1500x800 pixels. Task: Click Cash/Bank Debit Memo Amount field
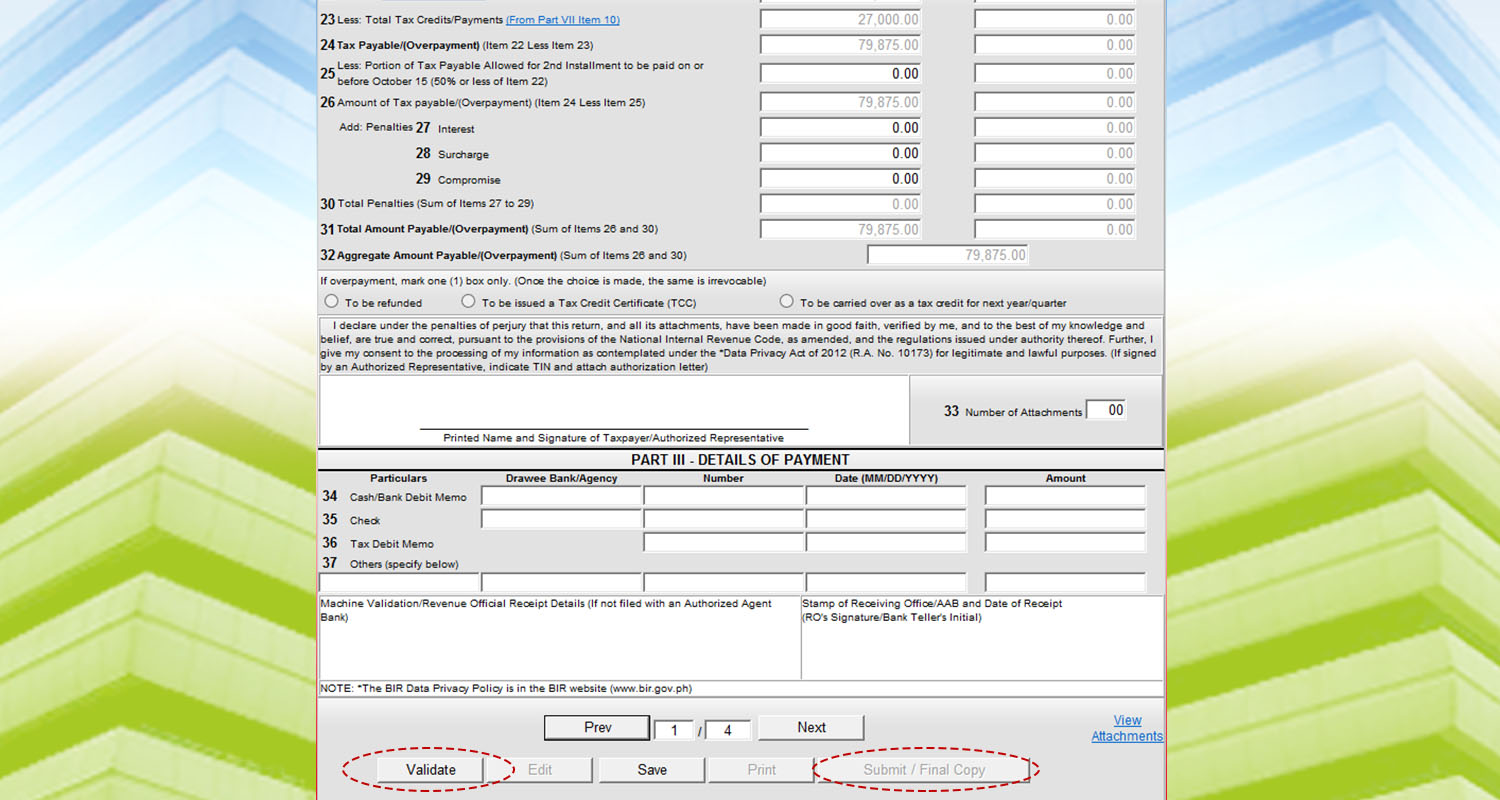pos(1065,496)
